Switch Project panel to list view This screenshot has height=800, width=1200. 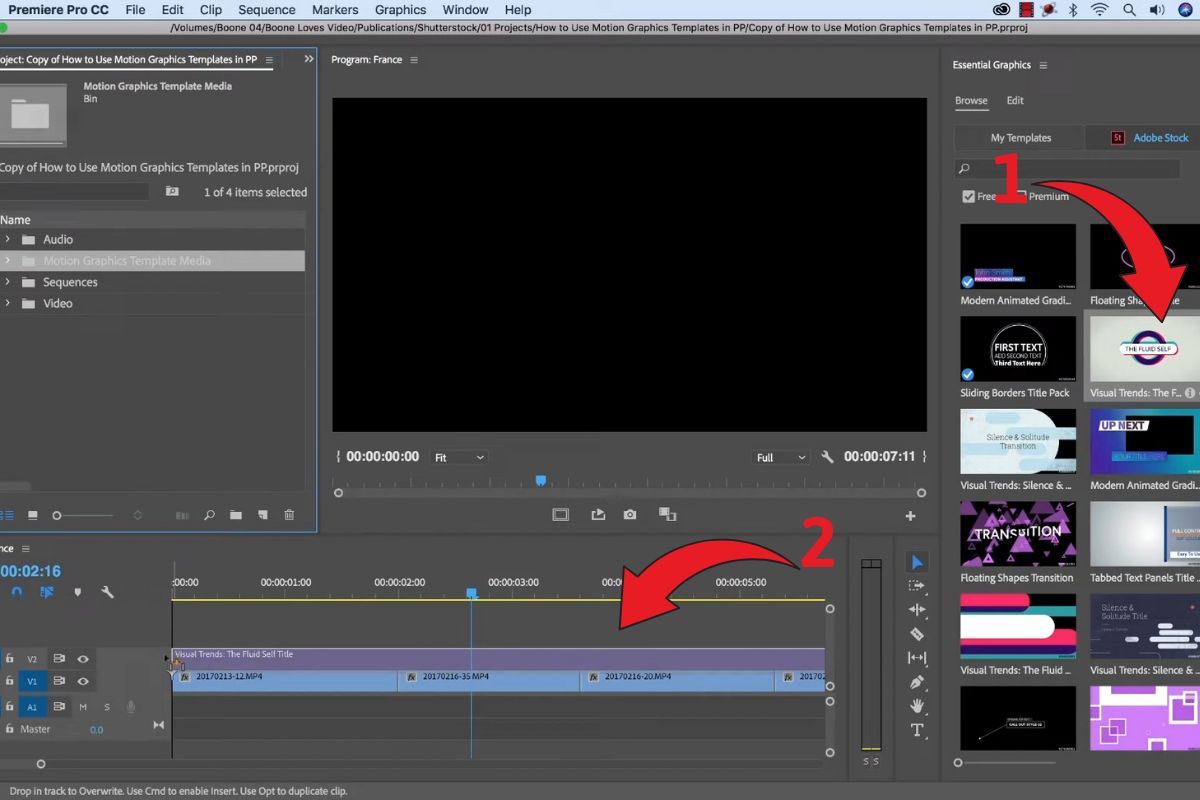coord(7,515)
